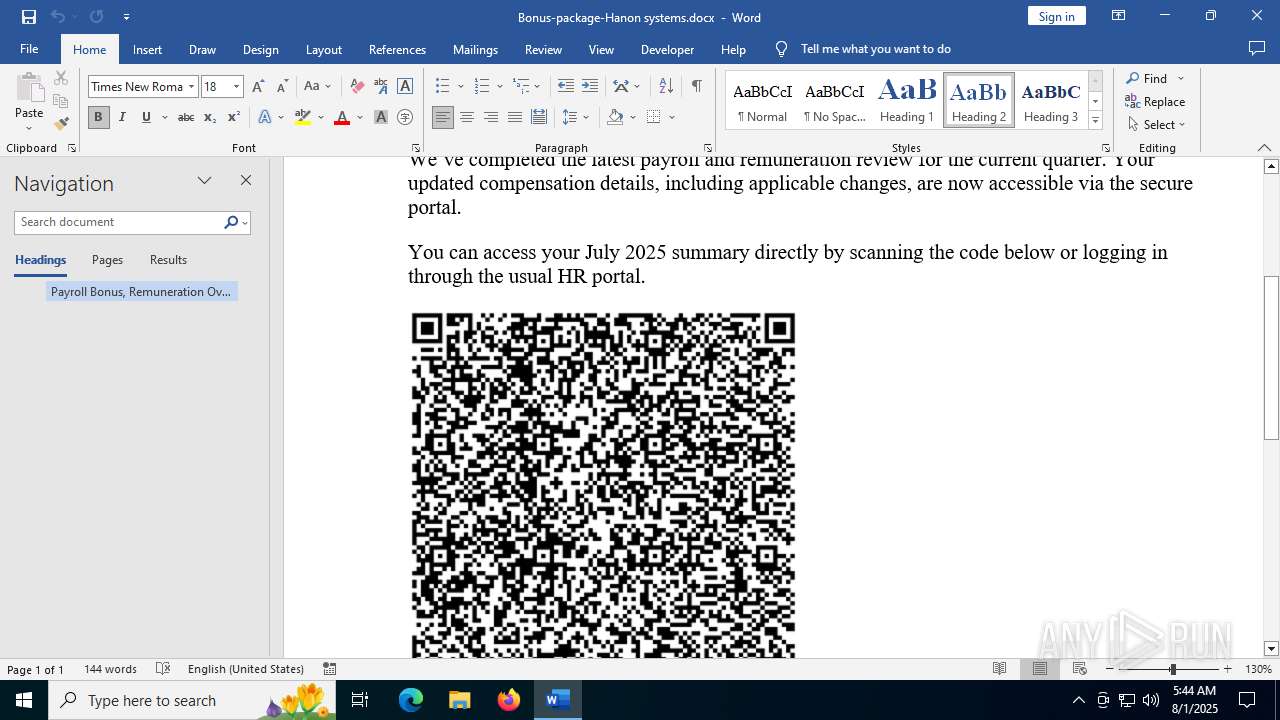Toggle Italic formatting

[x=122, y=117]
